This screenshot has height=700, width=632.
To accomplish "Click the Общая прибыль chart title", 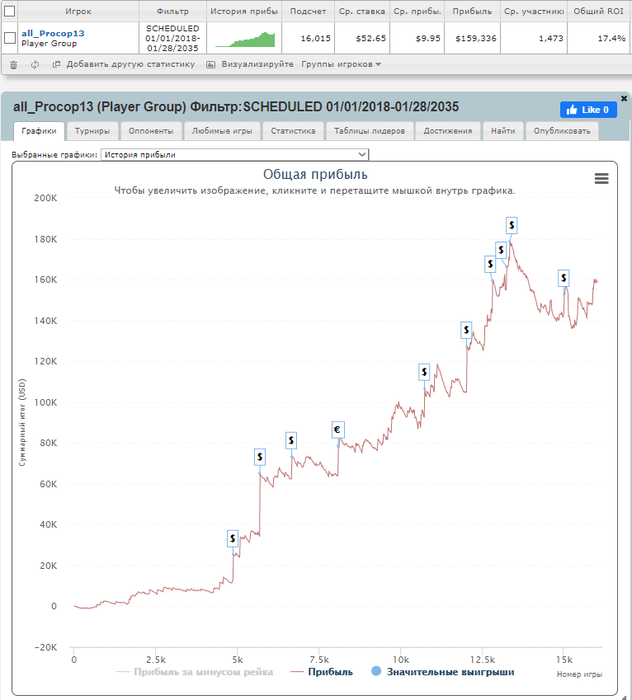I will (x=315, y=175).
